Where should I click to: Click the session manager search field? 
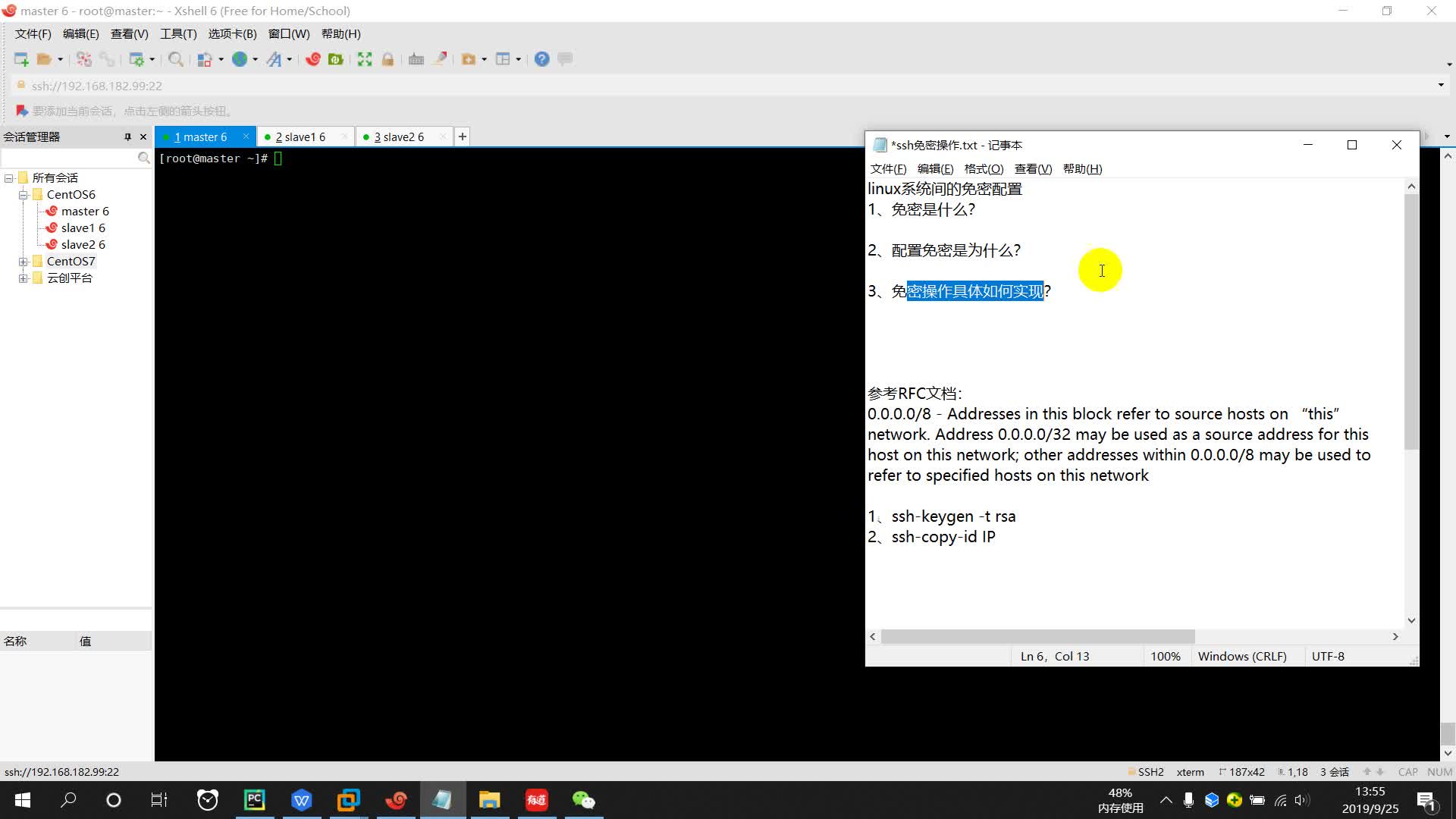(x=69, y=158)
